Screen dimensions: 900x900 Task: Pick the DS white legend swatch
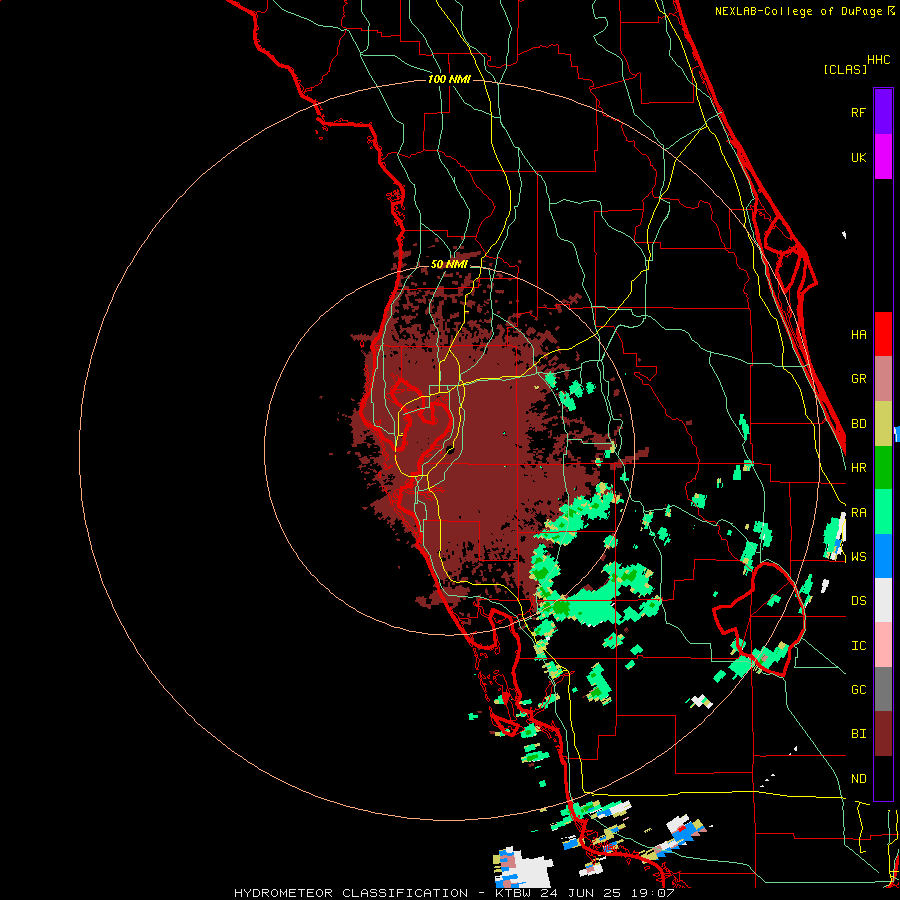pos(883,600)
